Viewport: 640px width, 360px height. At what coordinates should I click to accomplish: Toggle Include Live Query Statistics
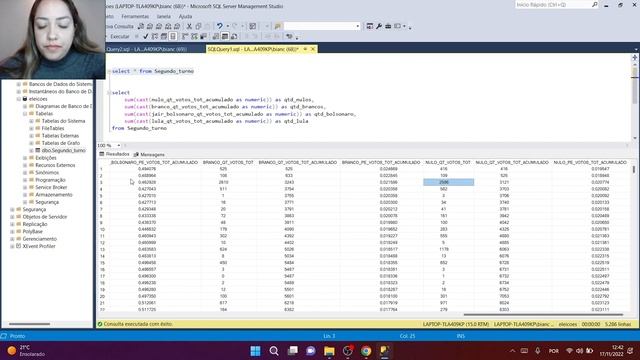pyautogui.click(x=194, y=36)
